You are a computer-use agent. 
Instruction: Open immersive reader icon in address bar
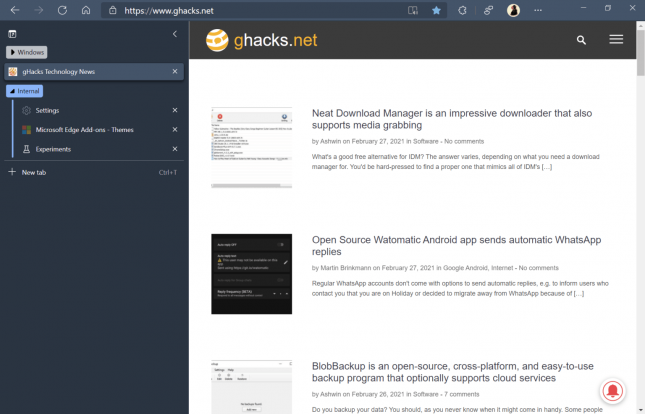click(413, 10)
